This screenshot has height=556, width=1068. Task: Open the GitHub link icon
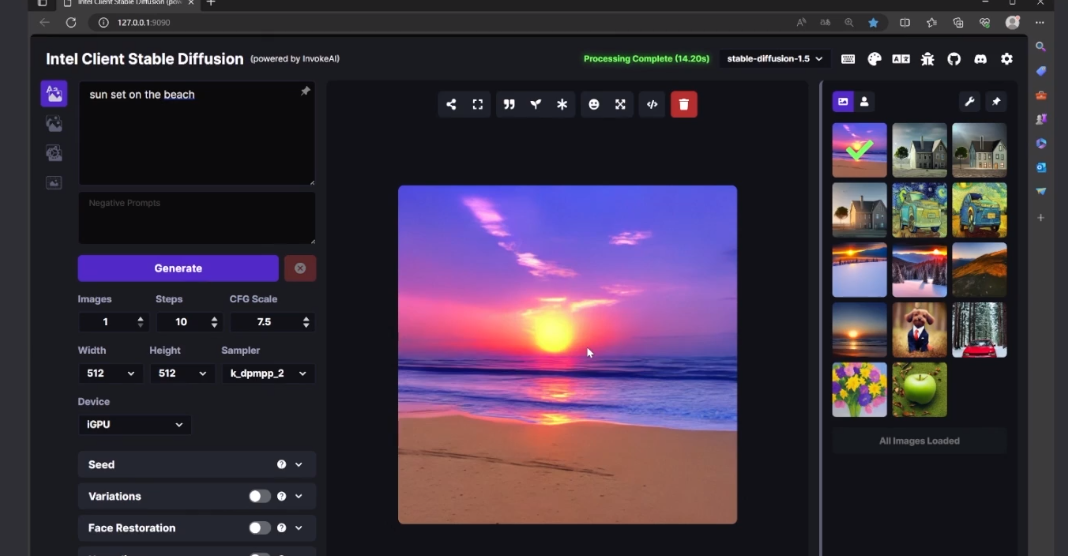tap(954, 59)
